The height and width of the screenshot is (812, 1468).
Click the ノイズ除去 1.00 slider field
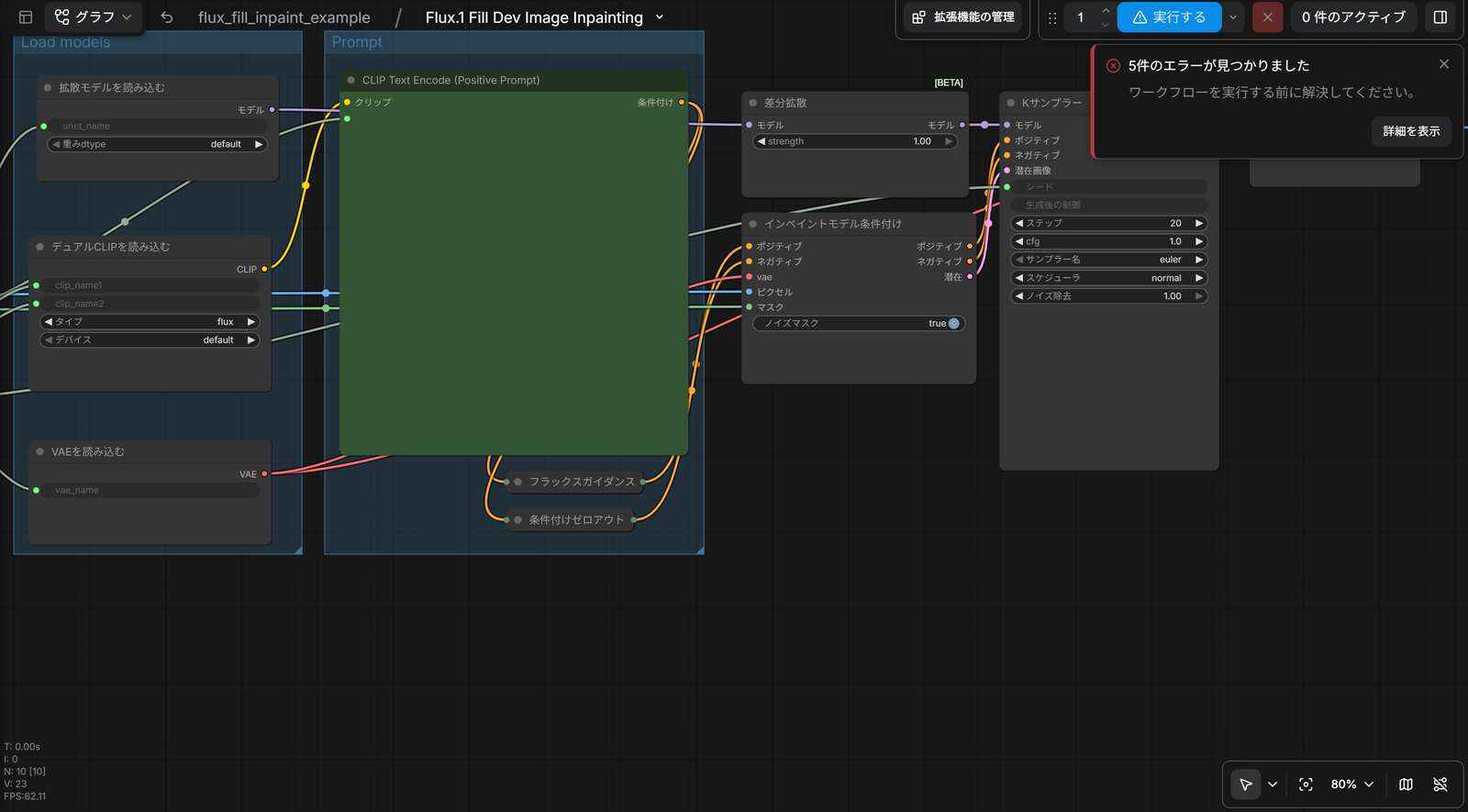tap(1109, 296)
